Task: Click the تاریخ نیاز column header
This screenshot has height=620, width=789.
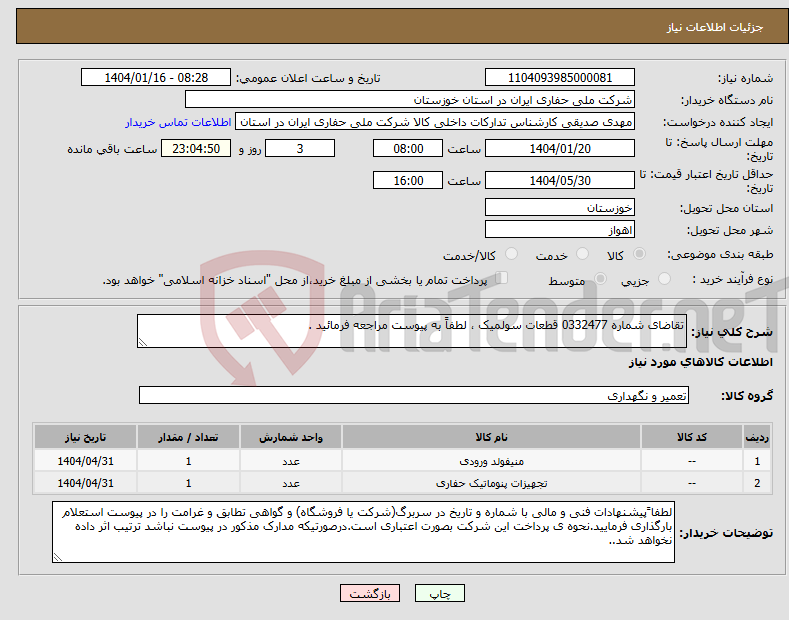Action: pos(85,437)
